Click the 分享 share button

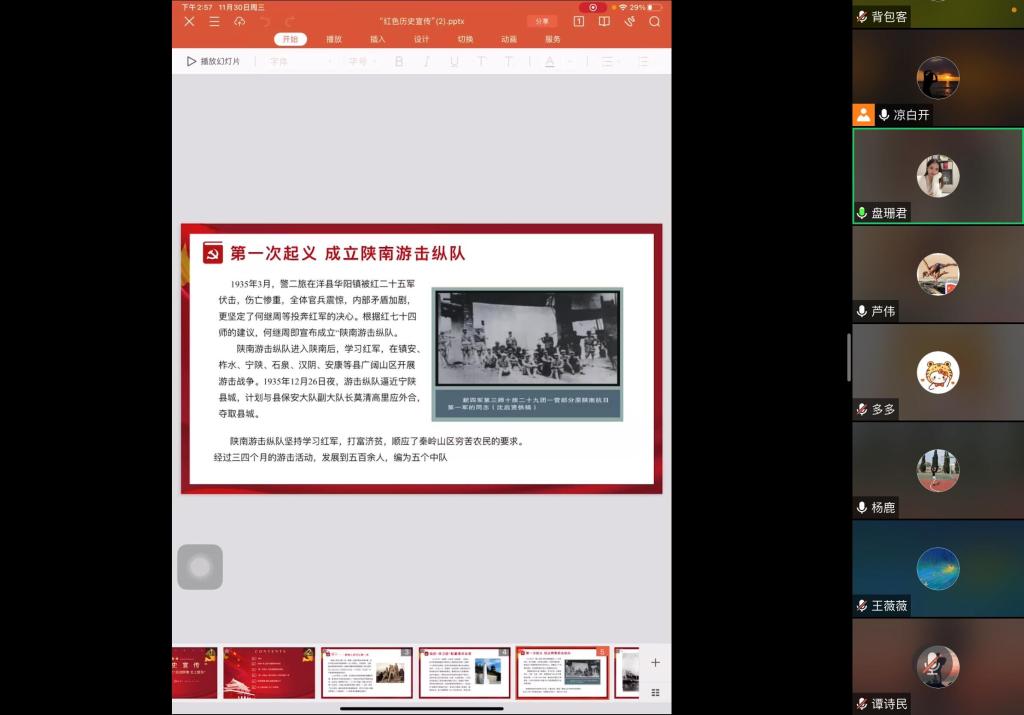tap(541, 21)
